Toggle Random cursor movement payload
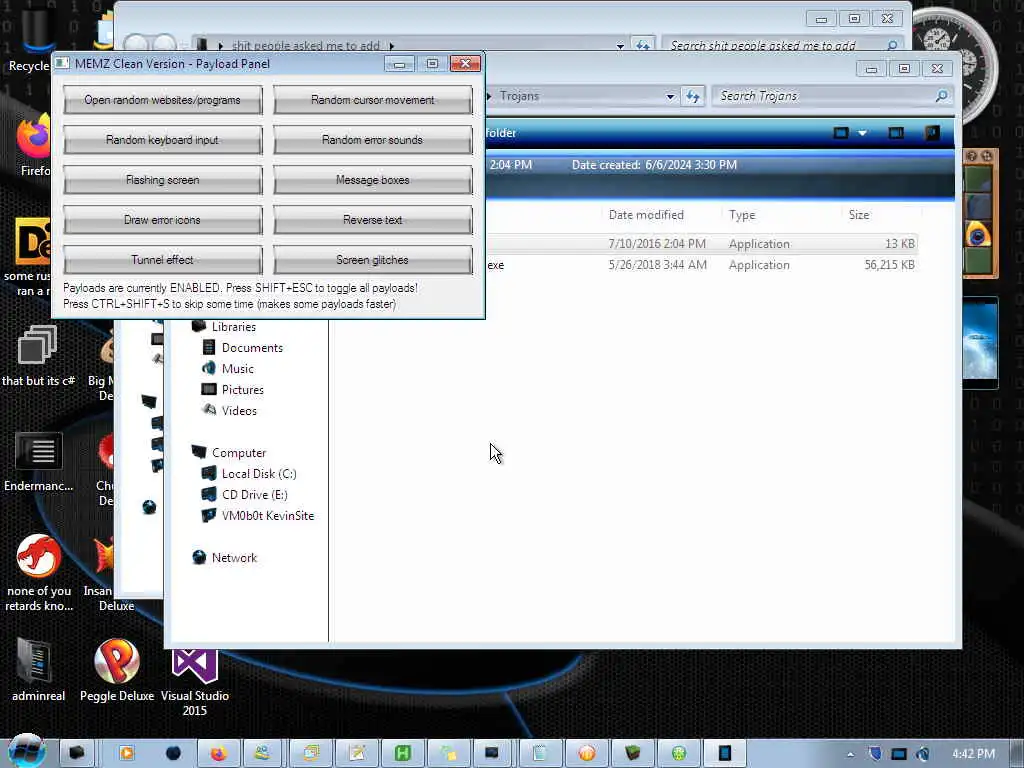Viewport: 1024px width, 768px height. point(372,100)
